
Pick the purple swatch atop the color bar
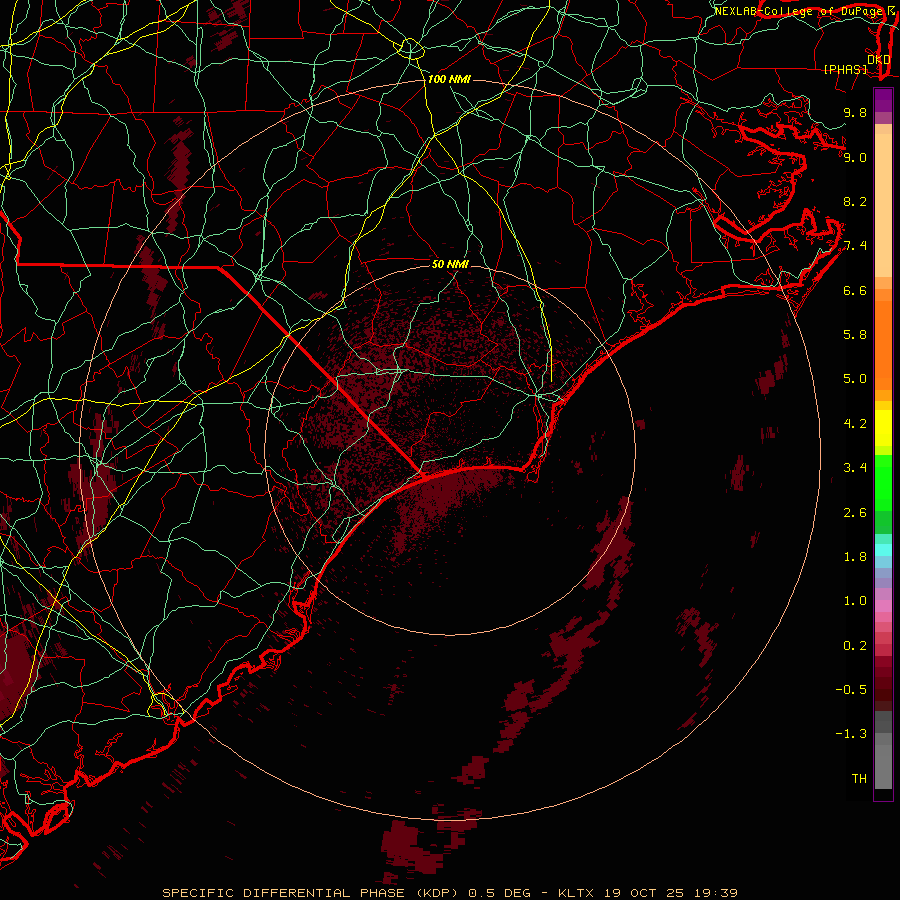coord(883,100)
